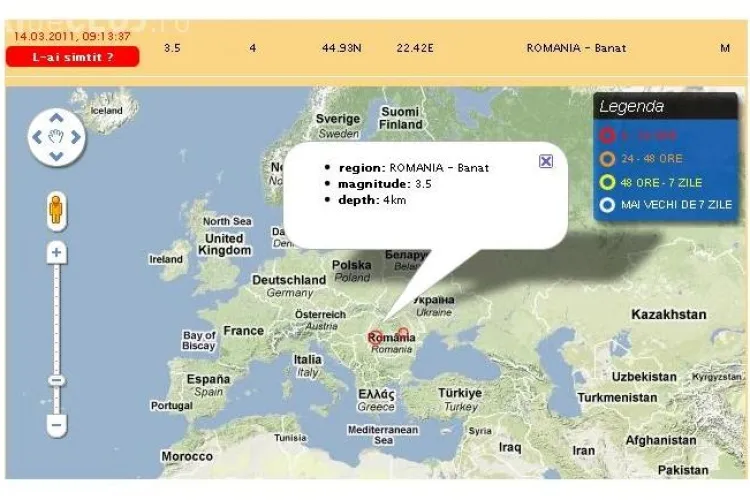Viewport: 750px width, 500px height.
Task: Click the Italia map label
Action: click(x=308, y=359)
